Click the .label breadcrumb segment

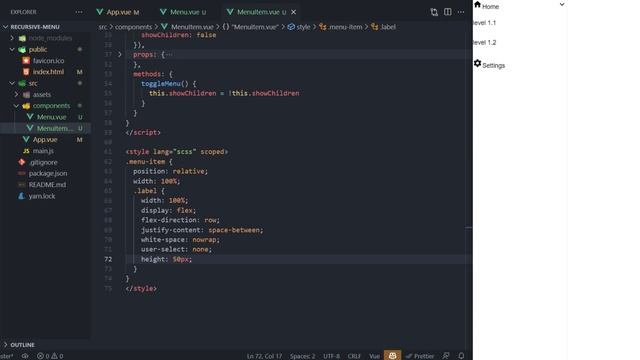click(387, 27)
